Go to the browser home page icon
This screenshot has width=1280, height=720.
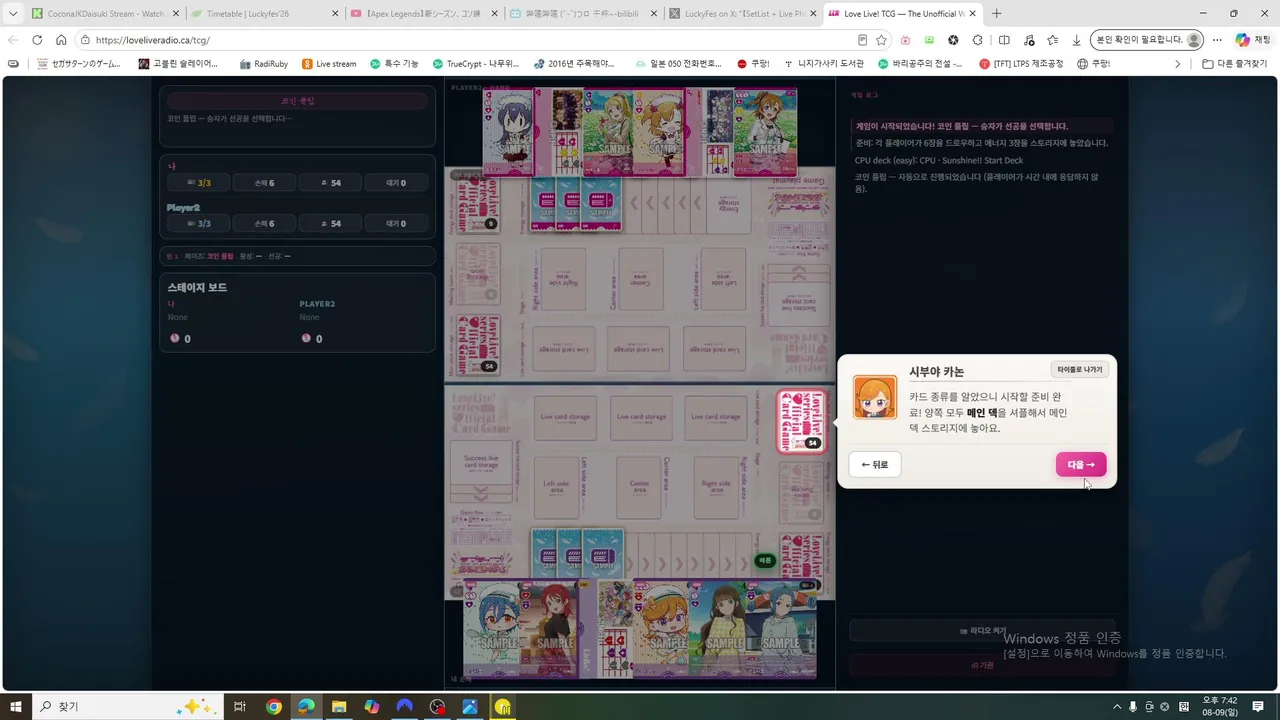[61, 40]
